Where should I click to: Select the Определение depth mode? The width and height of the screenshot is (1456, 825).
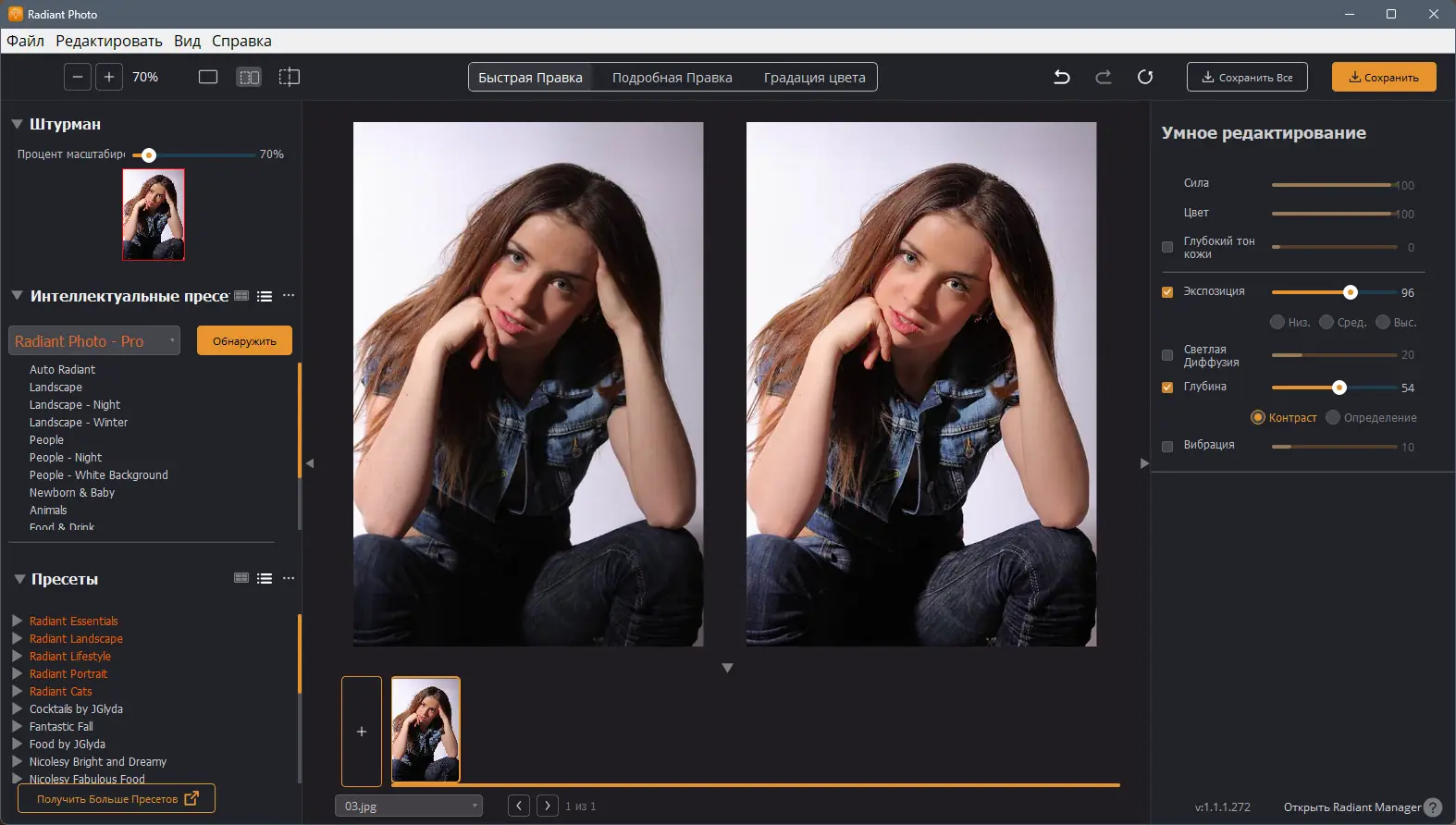1333,417
